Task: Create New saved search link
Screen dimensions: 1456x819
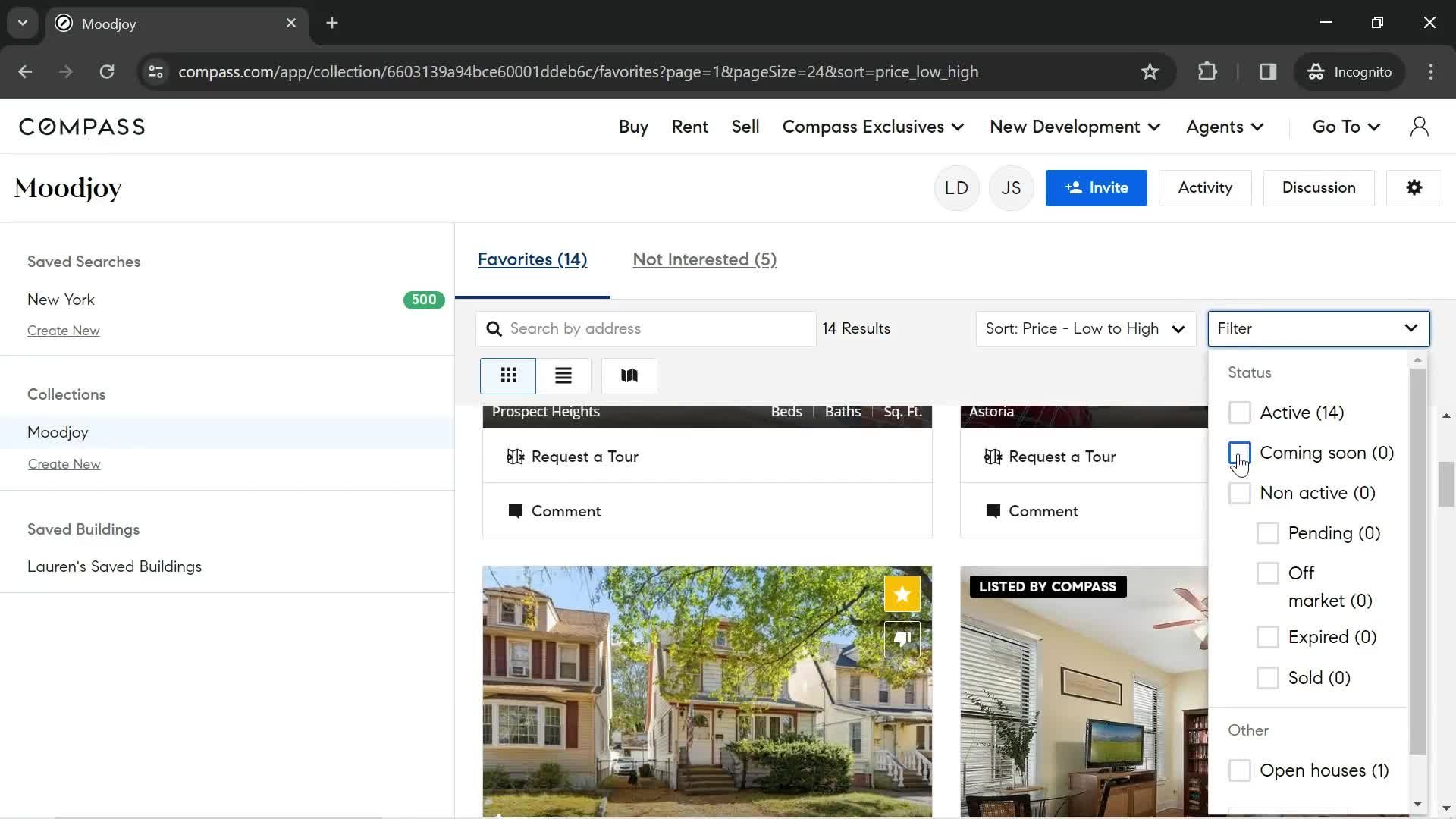Action: click(64, 331)
